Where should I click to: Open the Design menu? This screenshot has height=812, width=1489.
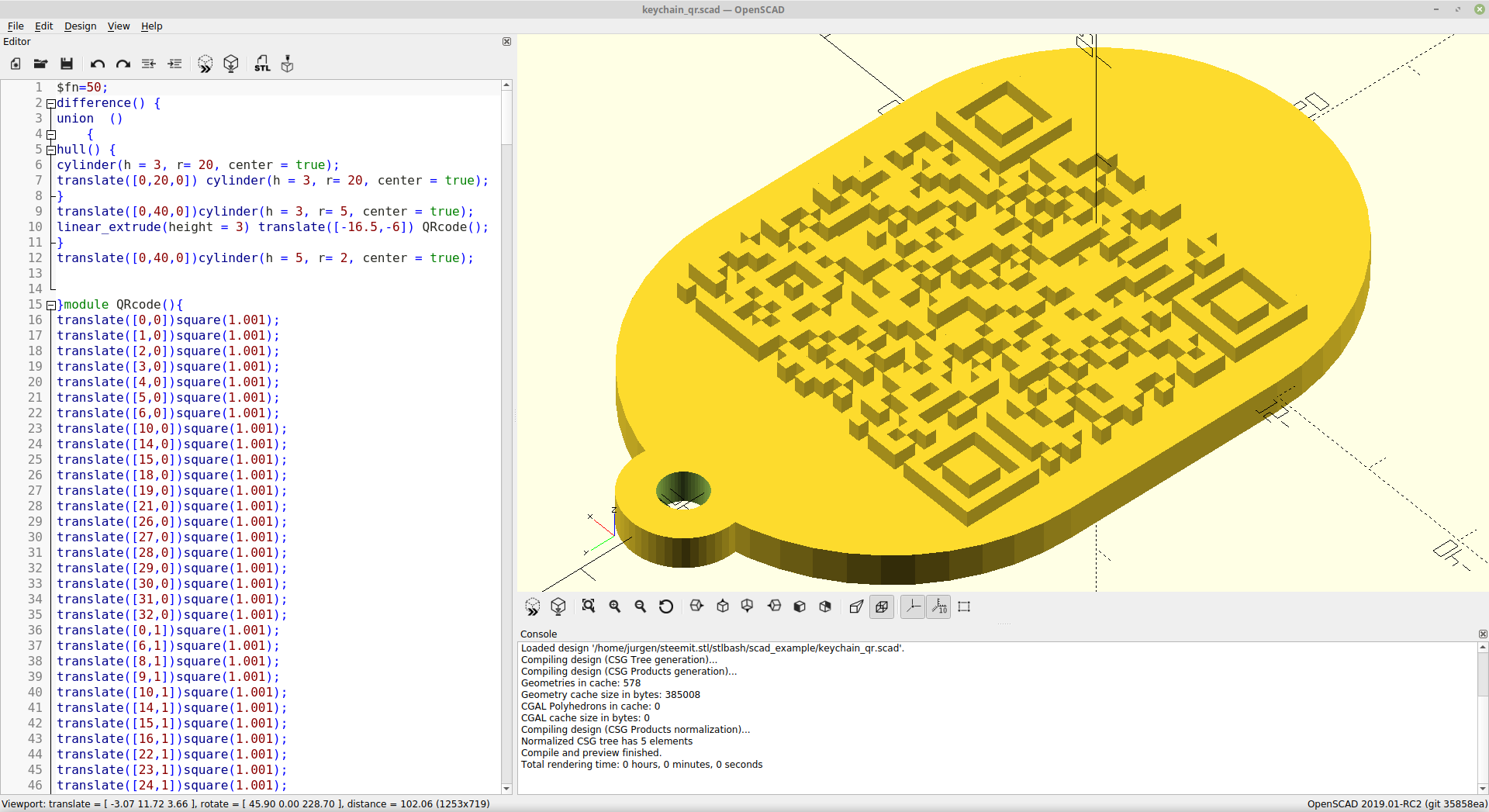tap(80, 26)
